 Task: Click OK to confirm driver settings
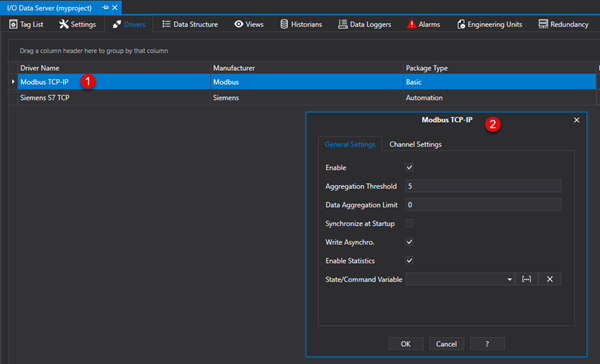(406, 344)
